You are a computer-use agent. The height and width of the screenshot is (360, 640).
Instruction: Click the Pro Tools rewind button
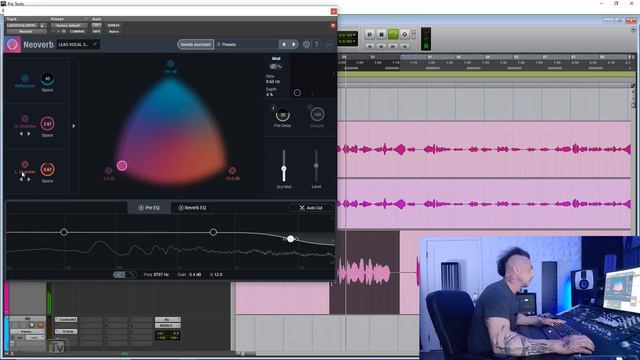(x=381, y=46)
